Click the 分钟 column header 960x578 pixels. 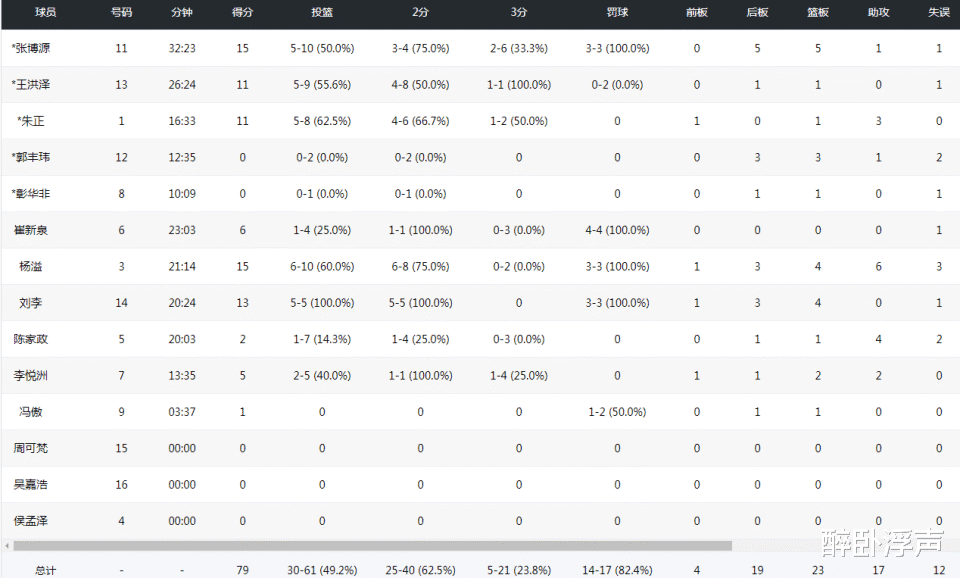[x=182, y=12]
